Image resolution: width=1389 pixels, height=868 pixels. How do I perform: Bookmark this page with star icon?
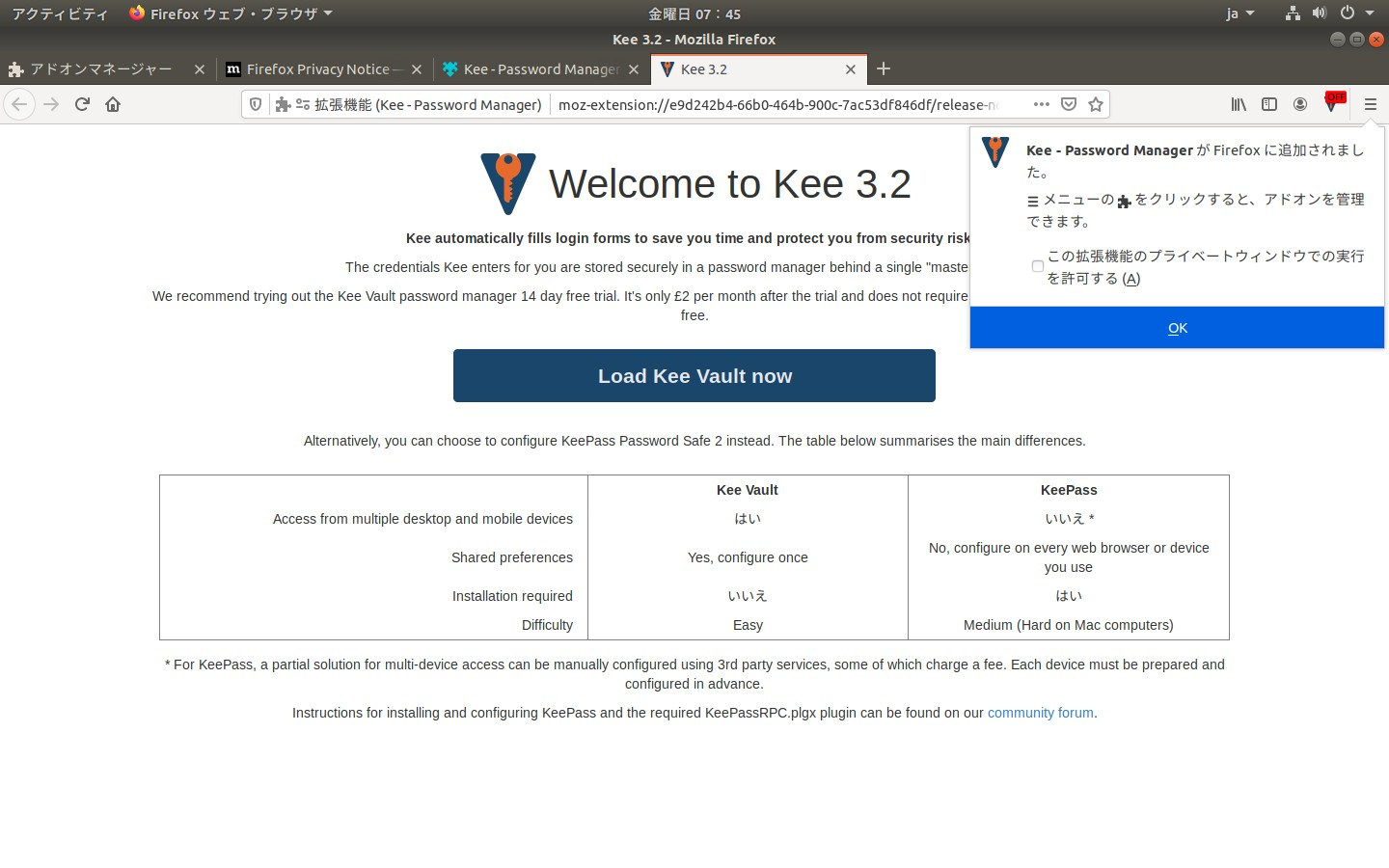tap(1096, 104)
